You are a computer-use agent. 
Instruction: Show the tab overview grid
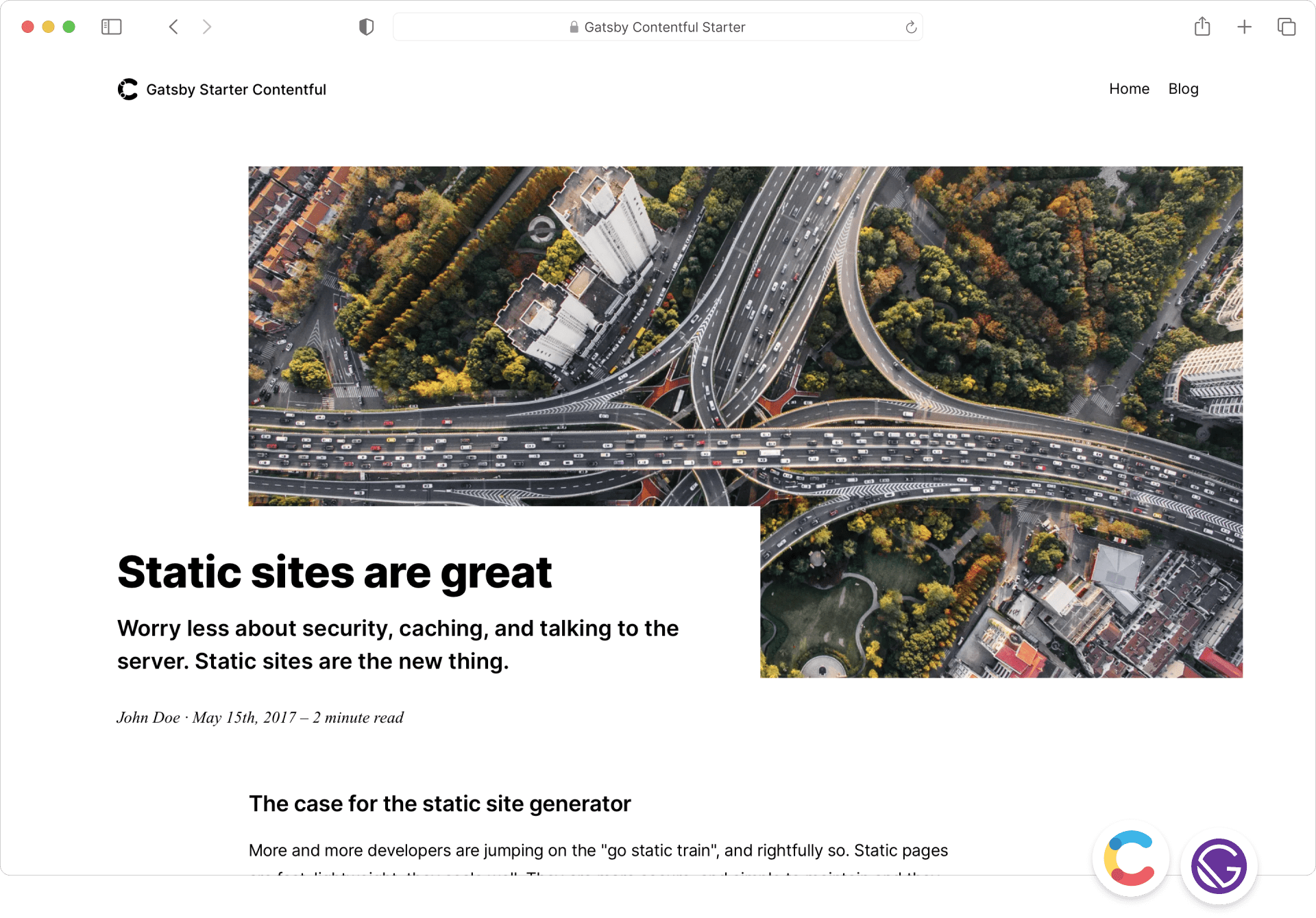(1286, 27)
